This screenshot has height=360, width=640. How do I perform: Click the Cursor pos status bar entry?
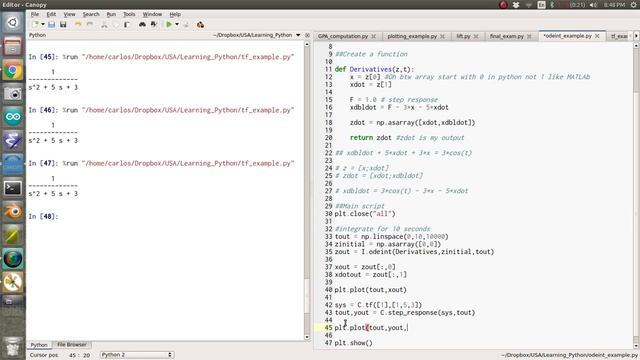tap(60, 355)
